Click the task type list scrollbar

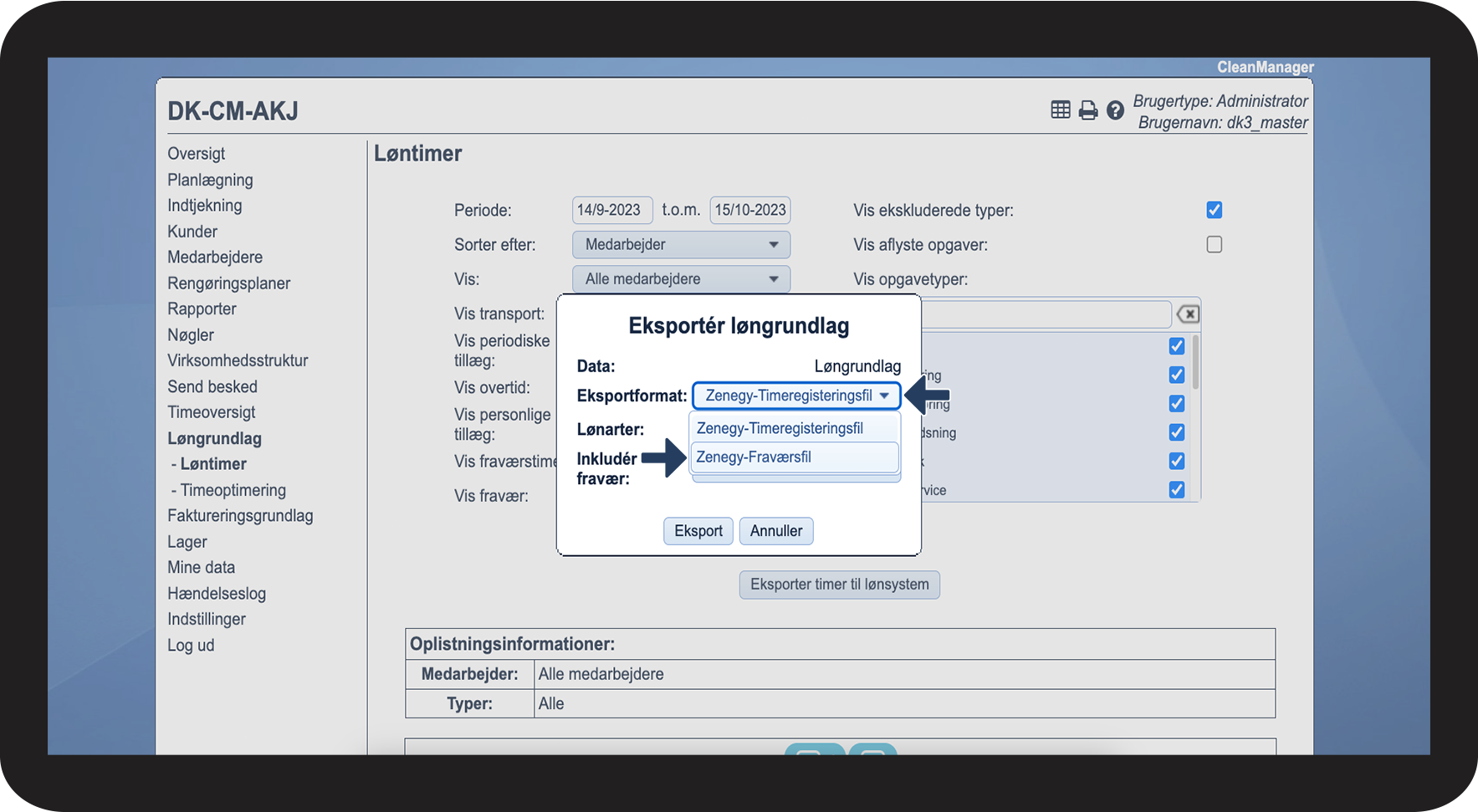[1195, 361]
